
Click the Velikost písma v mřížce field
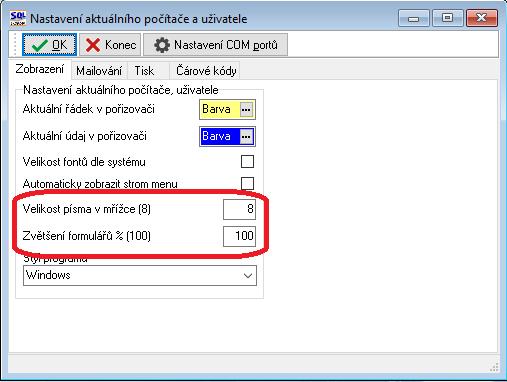239,209
